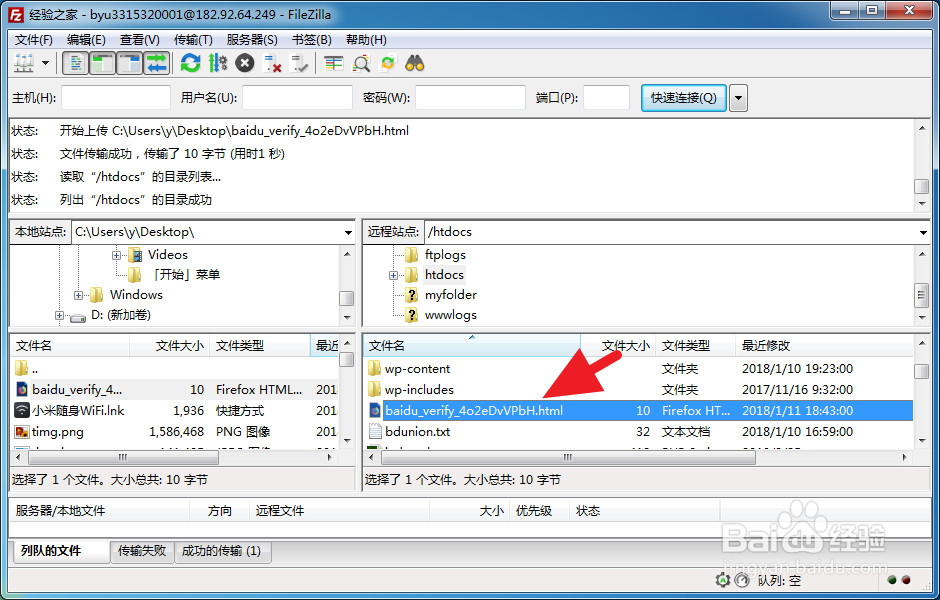940x600 pixels.
Task: Refresh file and folder lists
Action: pos(191,63)
